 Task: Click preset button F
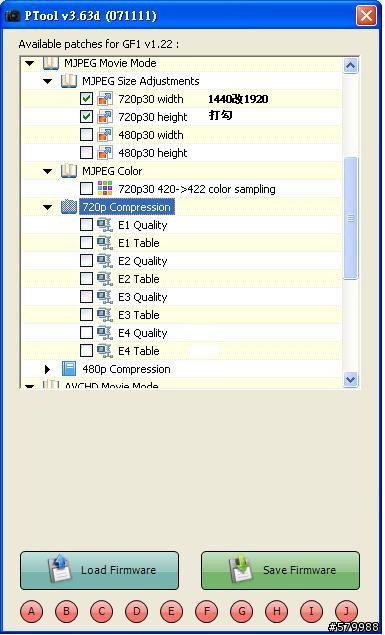[206, 611]
